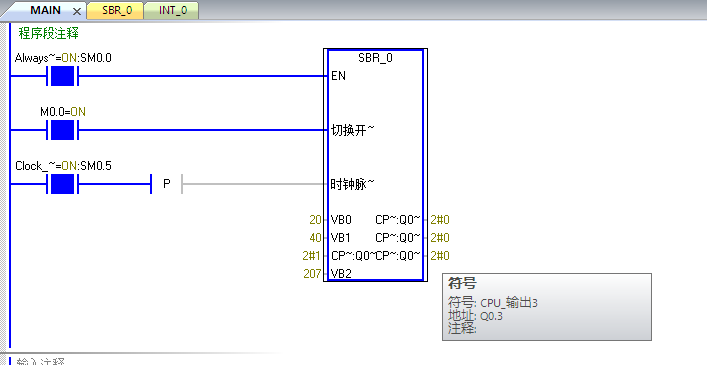Select the M0.0 normally open contact
The height and width of the screenshot is (365, 707).
[62, 130]
